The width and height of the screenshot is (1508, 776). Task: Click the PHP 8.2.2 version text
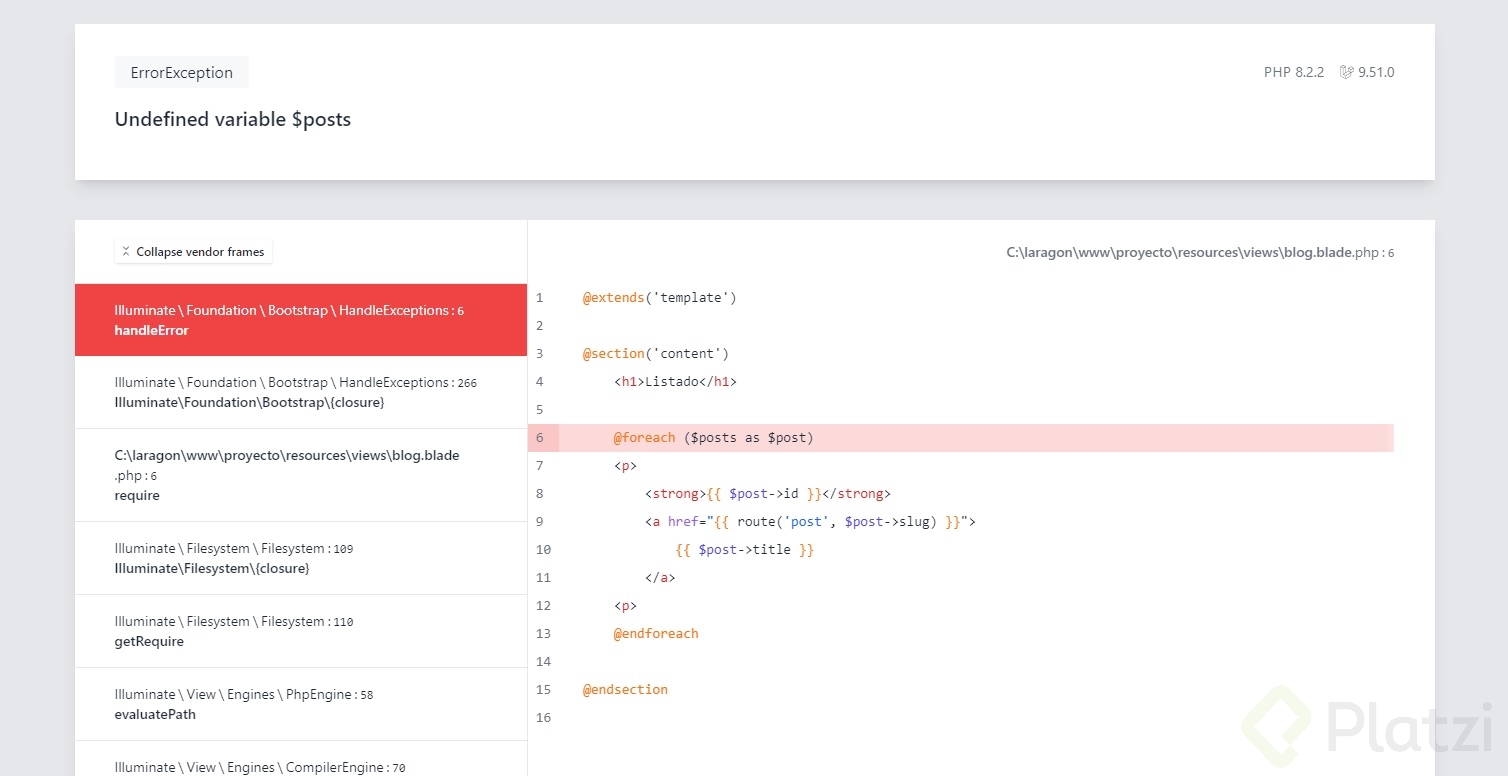click(x=1293, y=73)
